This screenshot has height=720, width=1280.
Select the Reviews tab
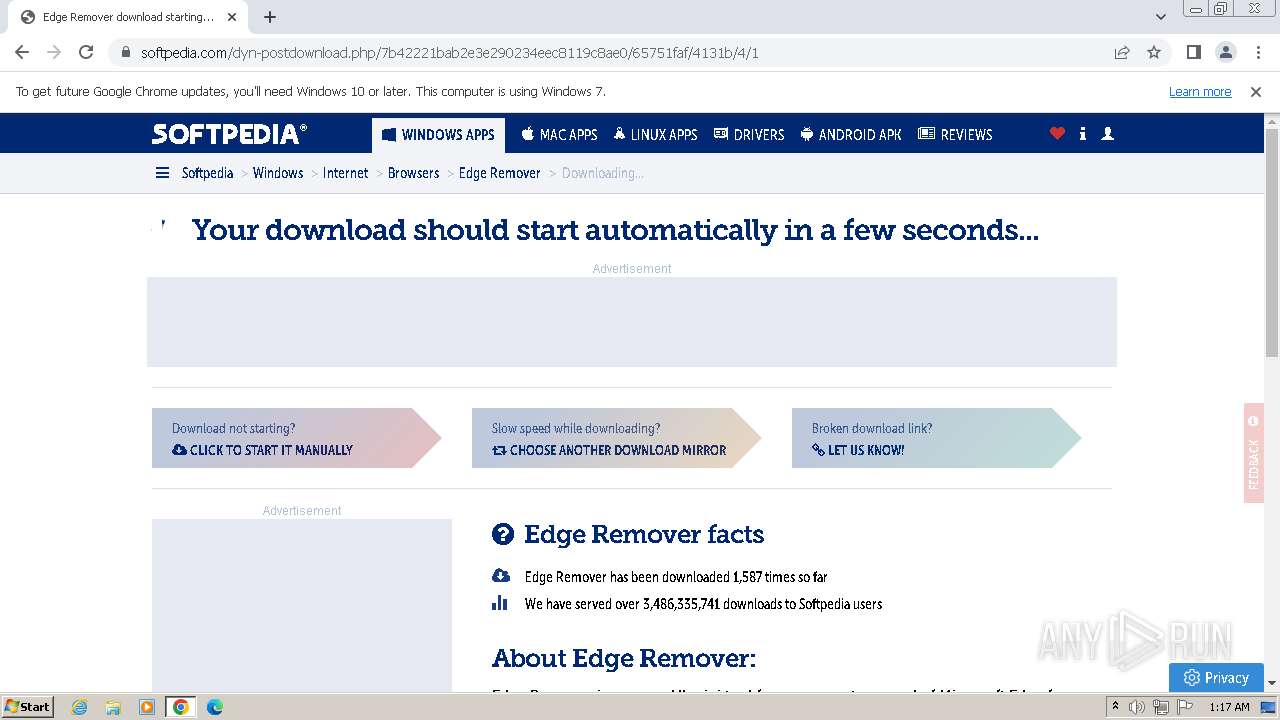pos(955,134)
